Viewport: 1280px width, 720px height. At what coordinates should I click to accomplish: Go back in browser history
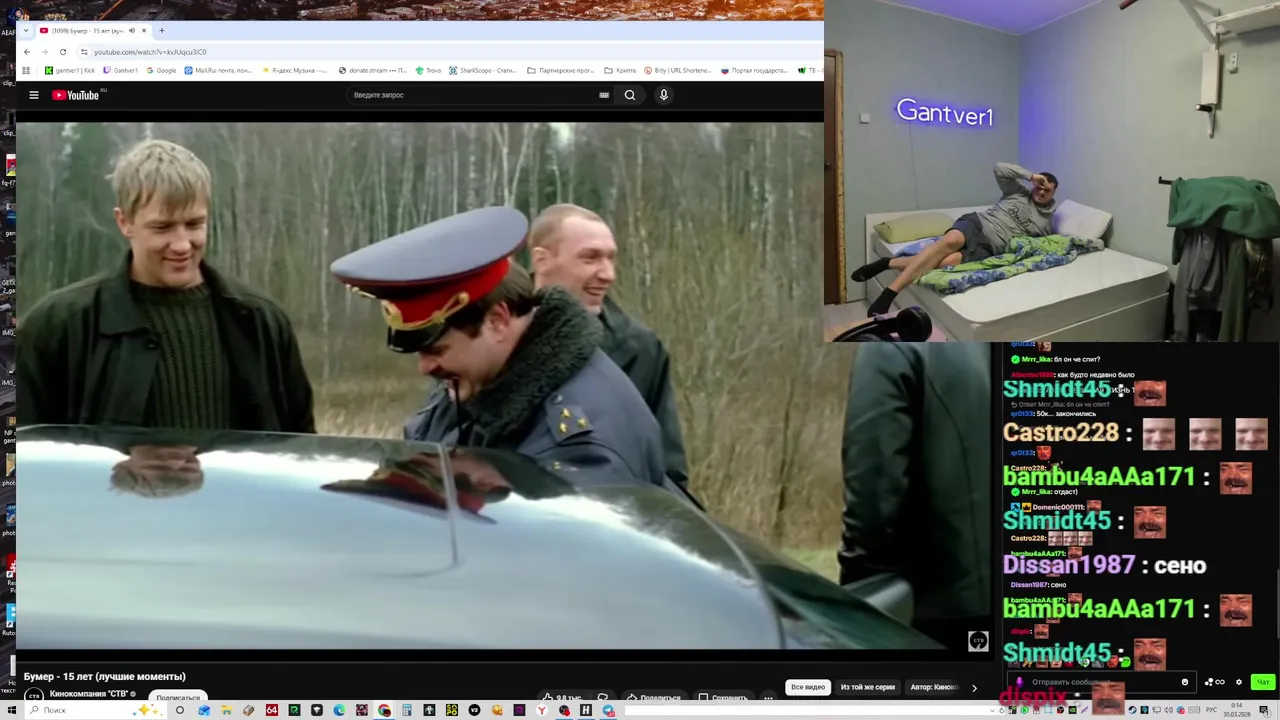point(27,52)
